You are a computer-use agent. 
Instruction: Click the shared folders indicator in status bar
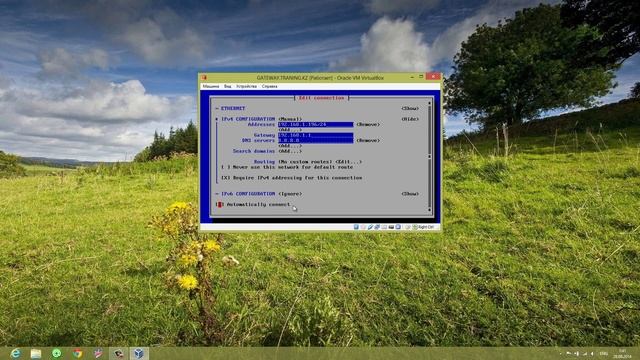[384, 227]
